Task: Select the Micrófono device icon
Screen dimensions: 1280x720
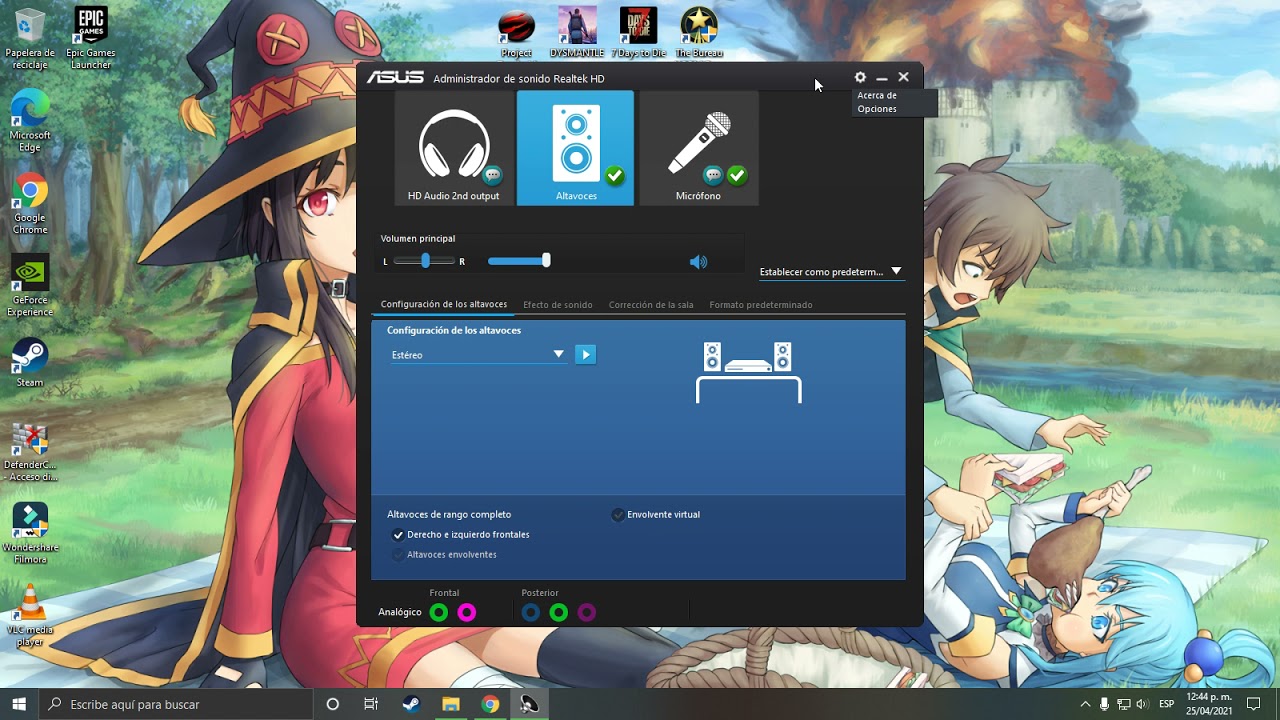Action: [698, 148]
